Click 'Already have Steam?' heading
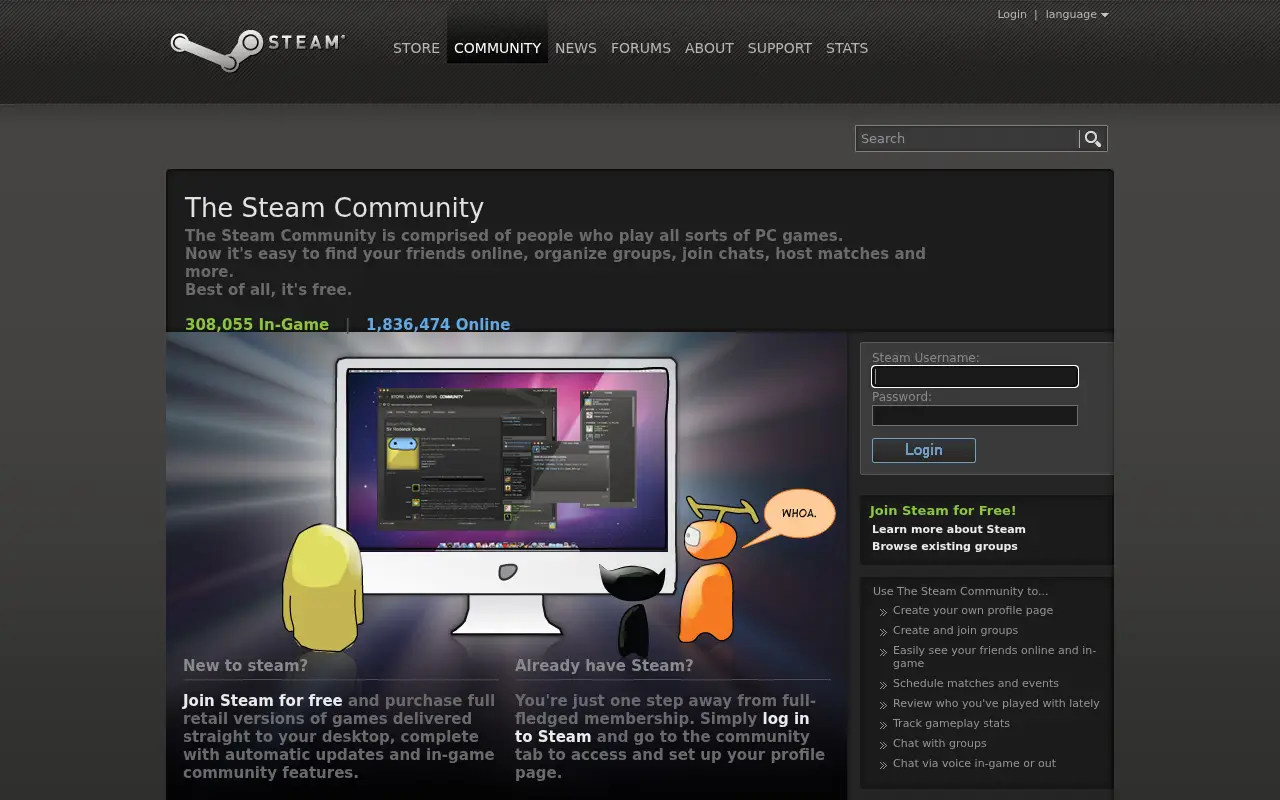The width and height of the screenshot is (1280, 800). point(604,665)
